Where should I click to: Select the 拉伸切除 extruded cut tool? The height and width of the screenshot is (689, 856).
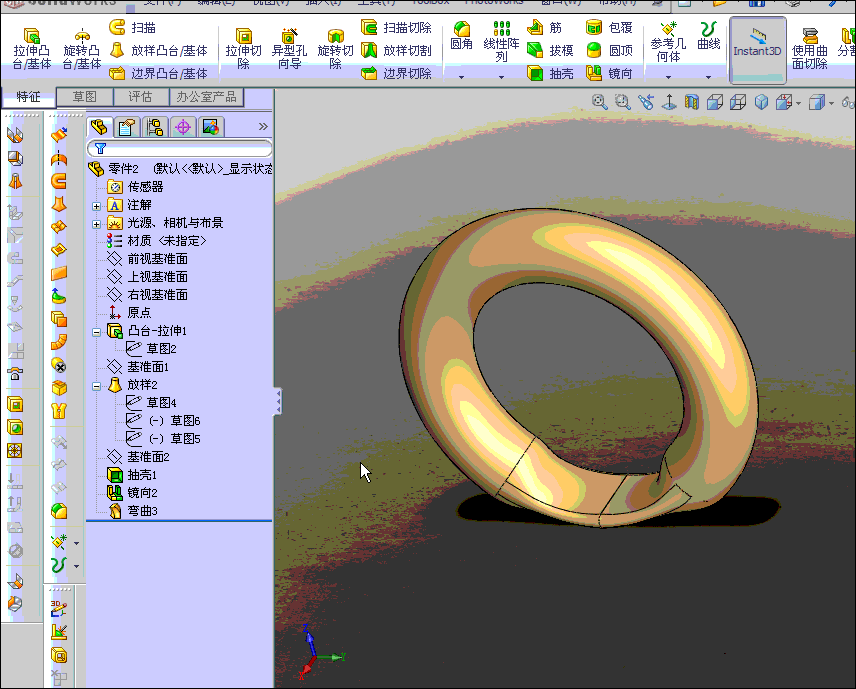coord(243,49)
